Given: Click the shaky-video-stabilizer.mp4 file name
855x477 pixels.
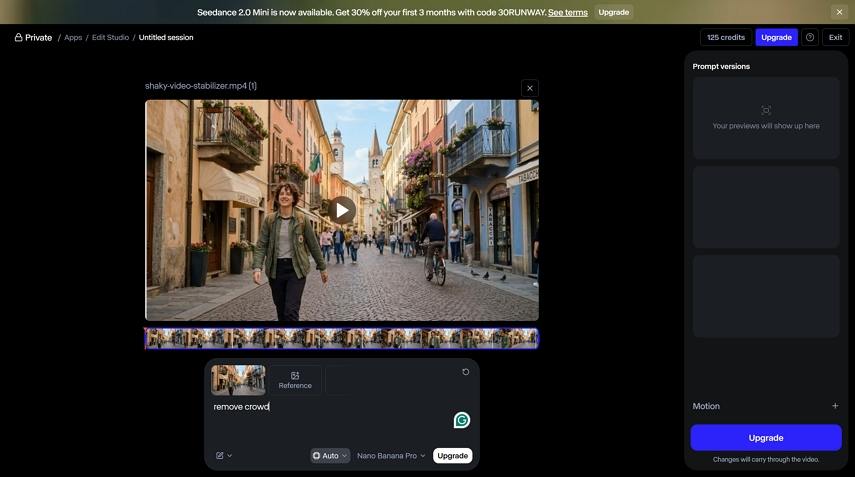Looking at the screenshot, I should coord(201,86).
